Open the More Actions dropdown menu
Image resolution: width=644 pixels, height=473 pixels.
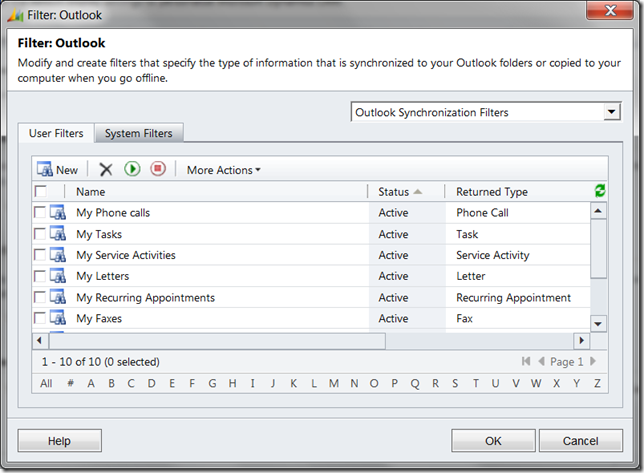[224, 170]
